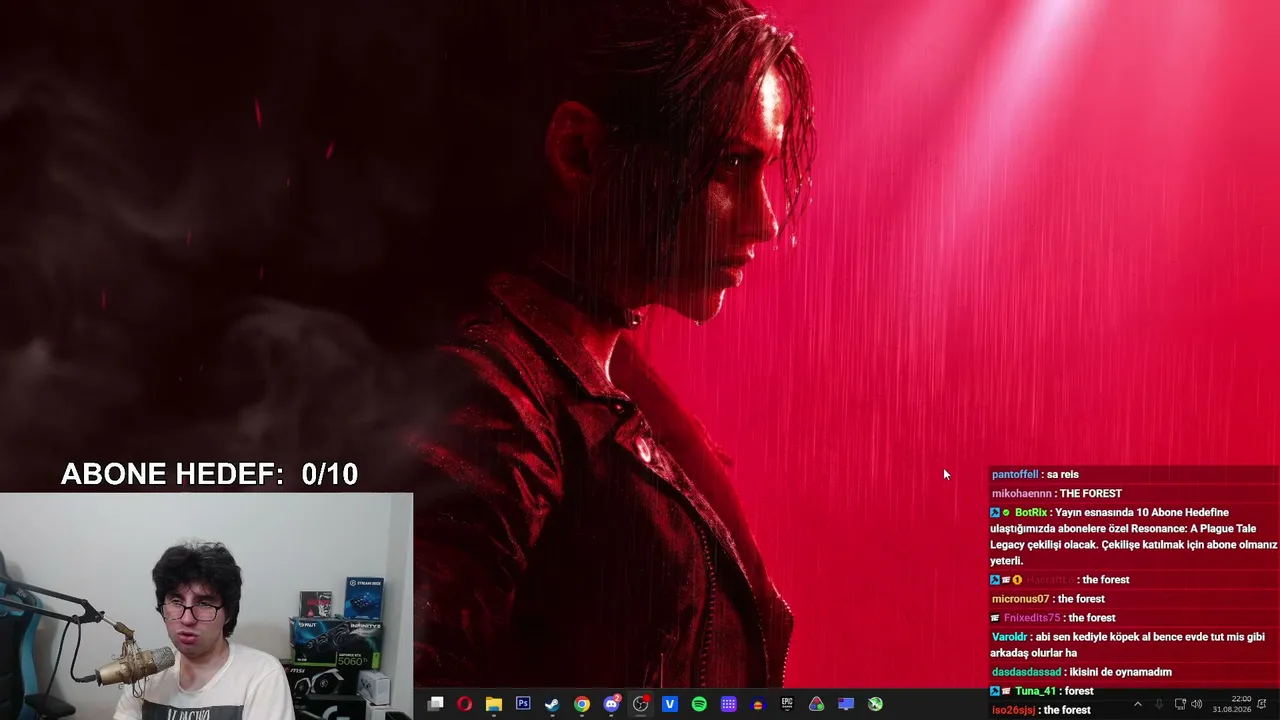1280x720 pixels.
Task: Open Steam from the taskbar
Action: [552, 704]
